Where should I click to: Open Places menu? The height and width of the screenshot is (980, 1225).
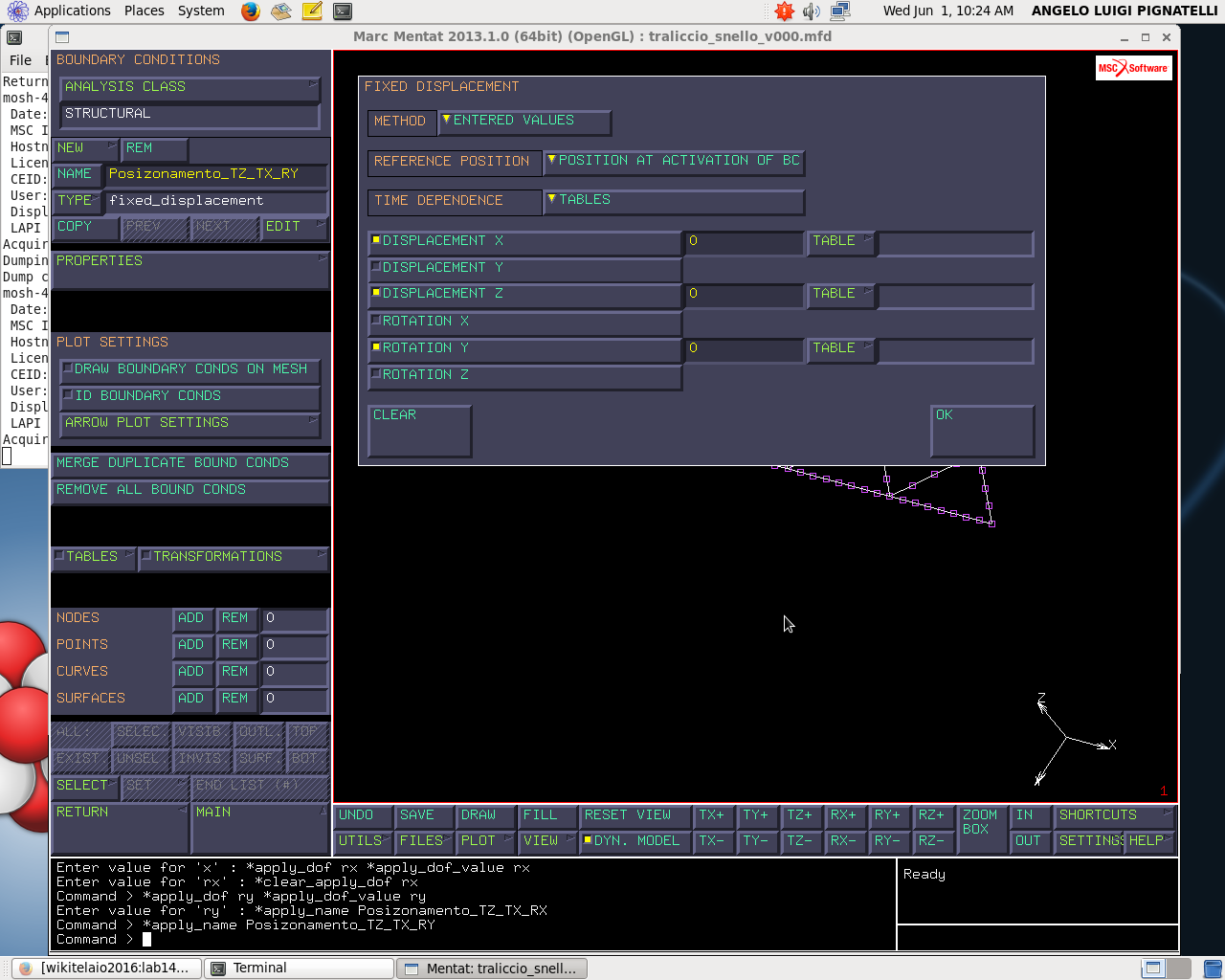(x=145, y=11)
